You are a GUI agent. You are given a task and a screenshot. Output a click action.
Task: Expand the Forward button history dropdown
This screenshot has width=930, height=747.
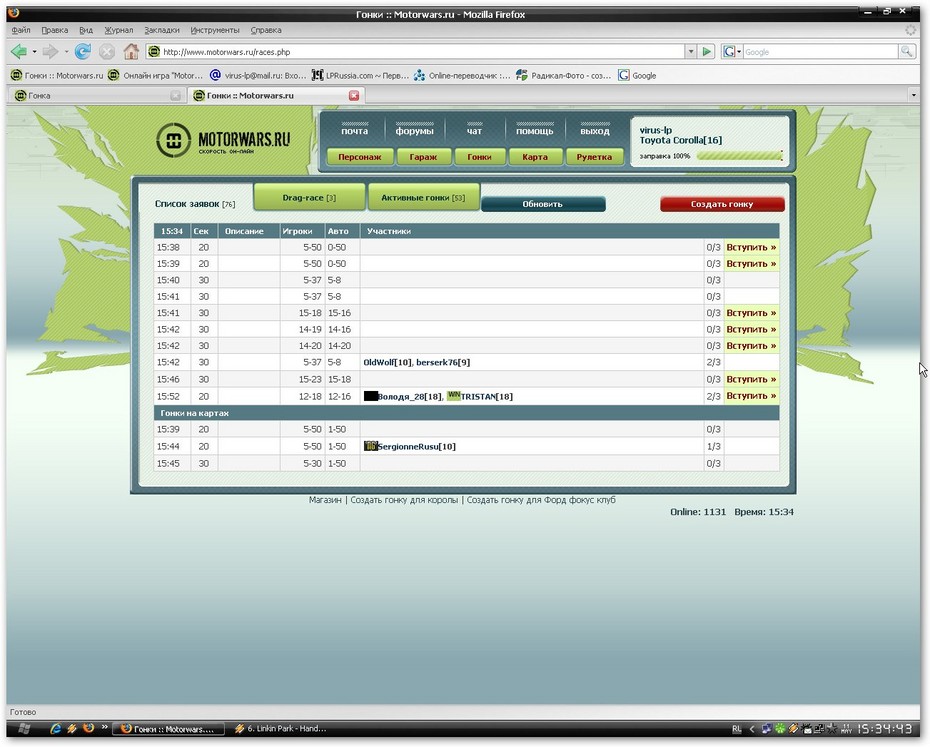pos(66,52)
